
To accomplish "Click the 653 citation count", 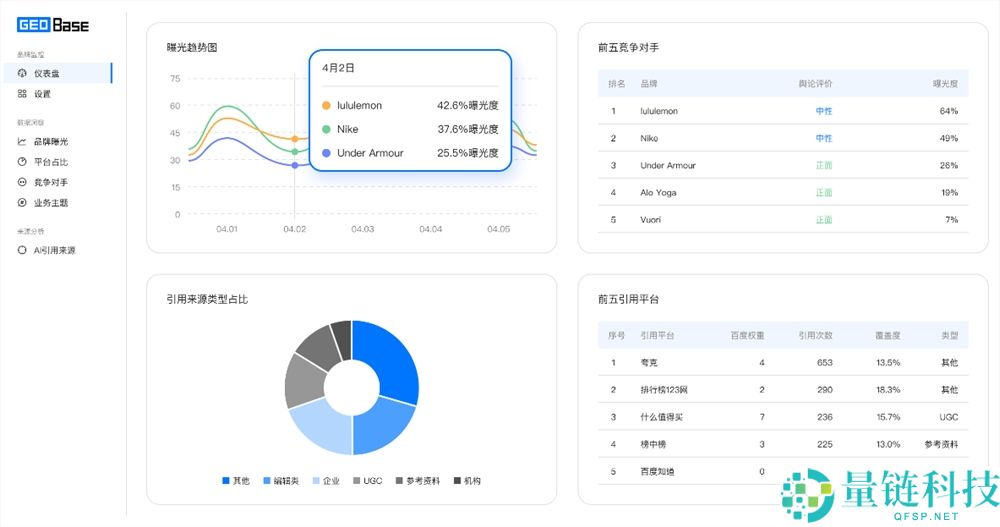I will pos(825,362).
